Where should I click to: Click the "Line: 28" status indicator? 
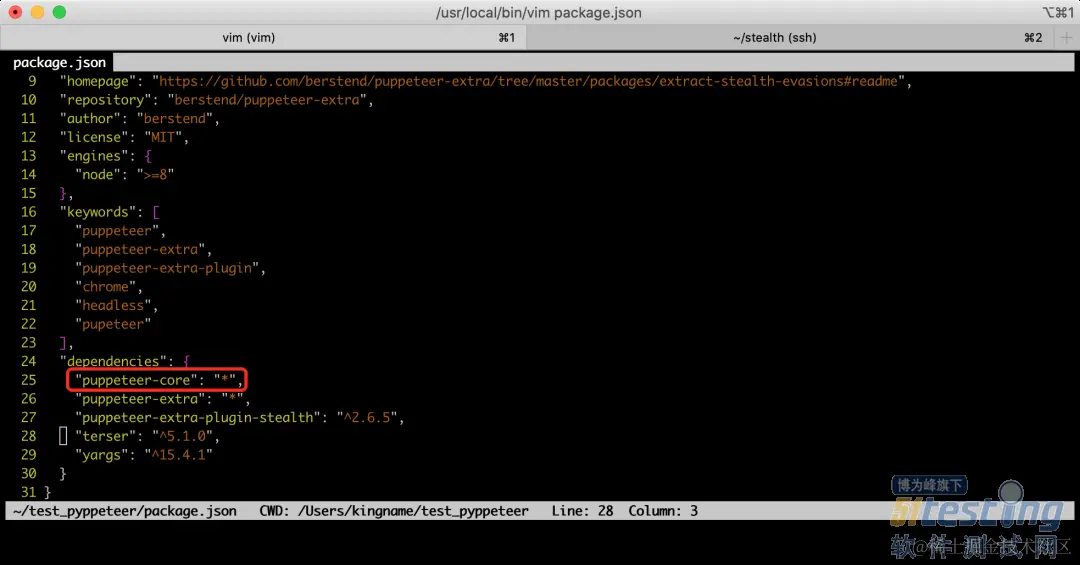pos(582,511)
